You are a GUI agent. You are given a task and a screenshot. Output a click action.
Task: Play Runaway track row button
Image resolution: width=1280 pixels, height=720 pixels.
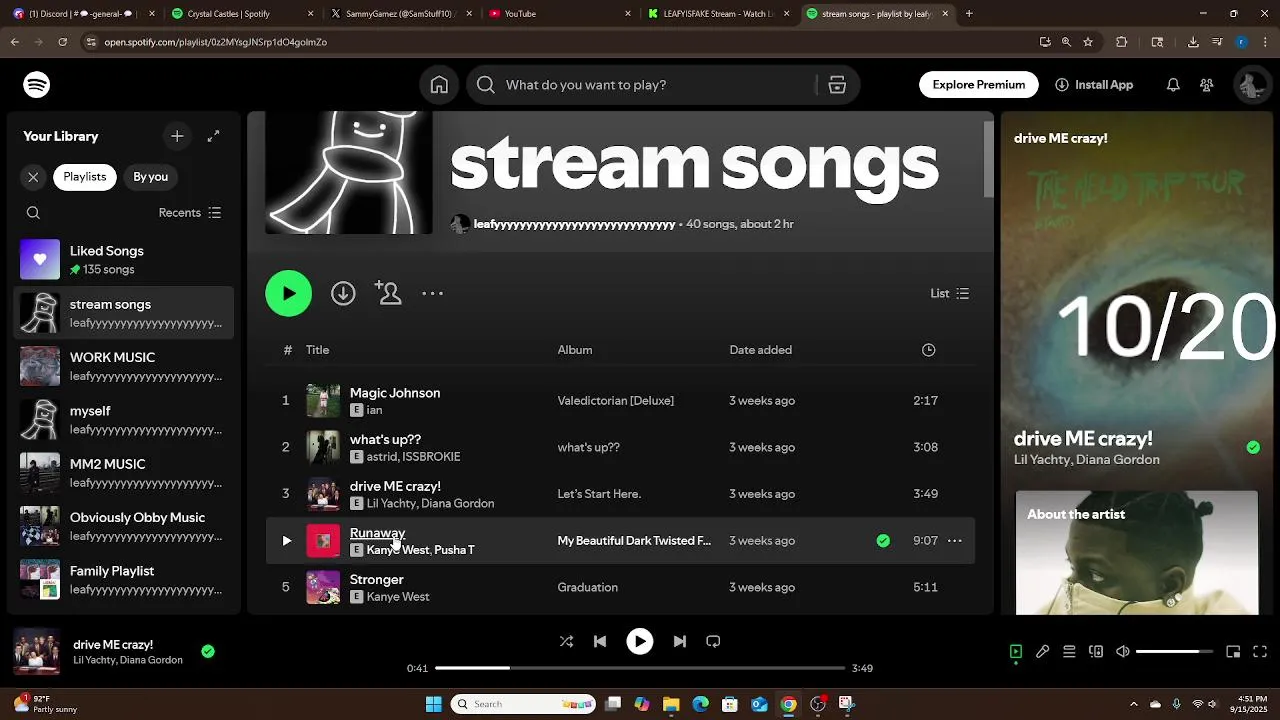click(286, 541)
